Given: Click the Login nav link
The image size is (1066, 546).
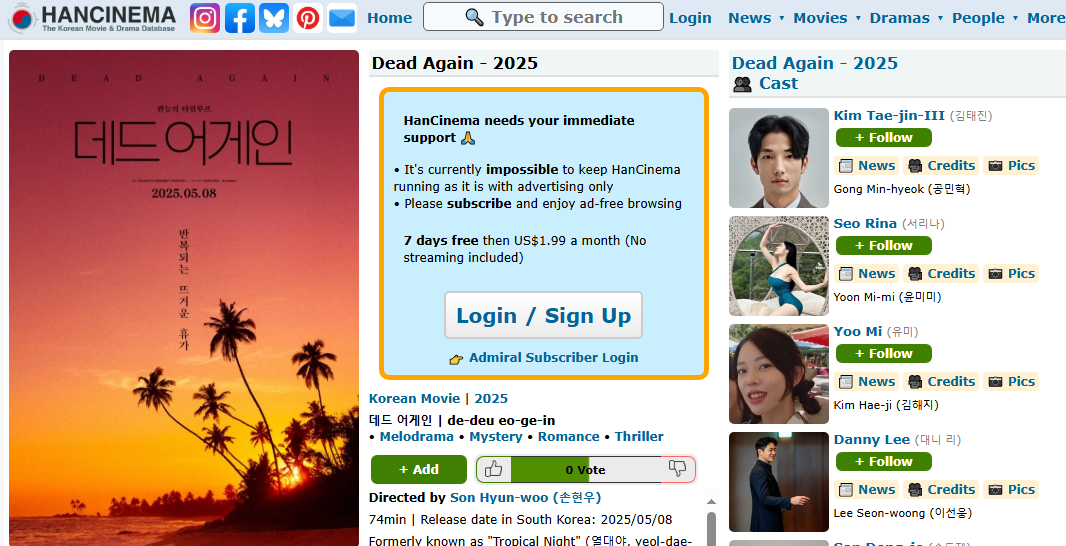Looking at the screenshot, I should (x=690, y=18).
